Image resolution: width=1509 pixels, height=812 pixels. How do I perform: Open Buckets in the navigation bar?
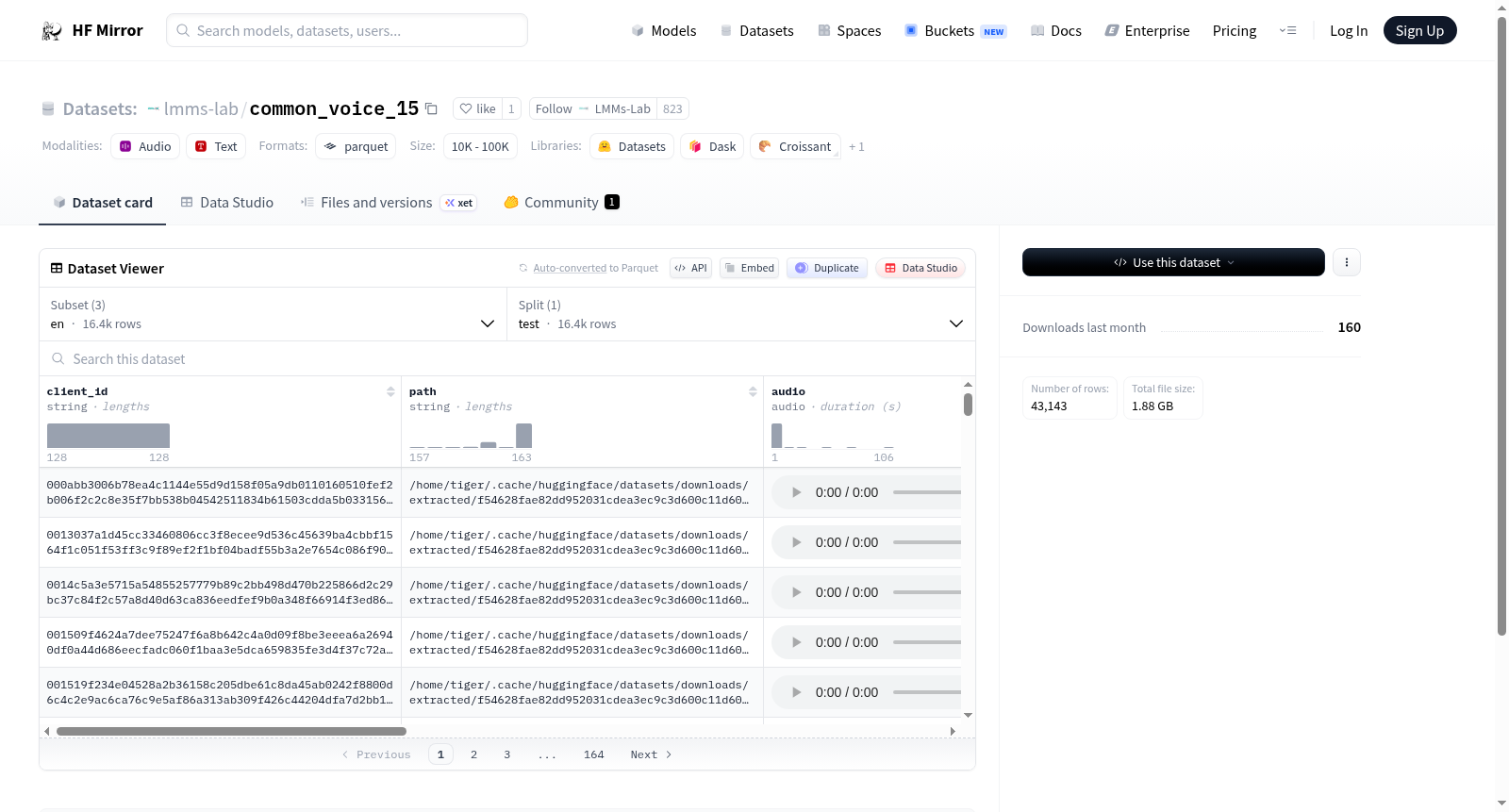(x=955, y=31)
